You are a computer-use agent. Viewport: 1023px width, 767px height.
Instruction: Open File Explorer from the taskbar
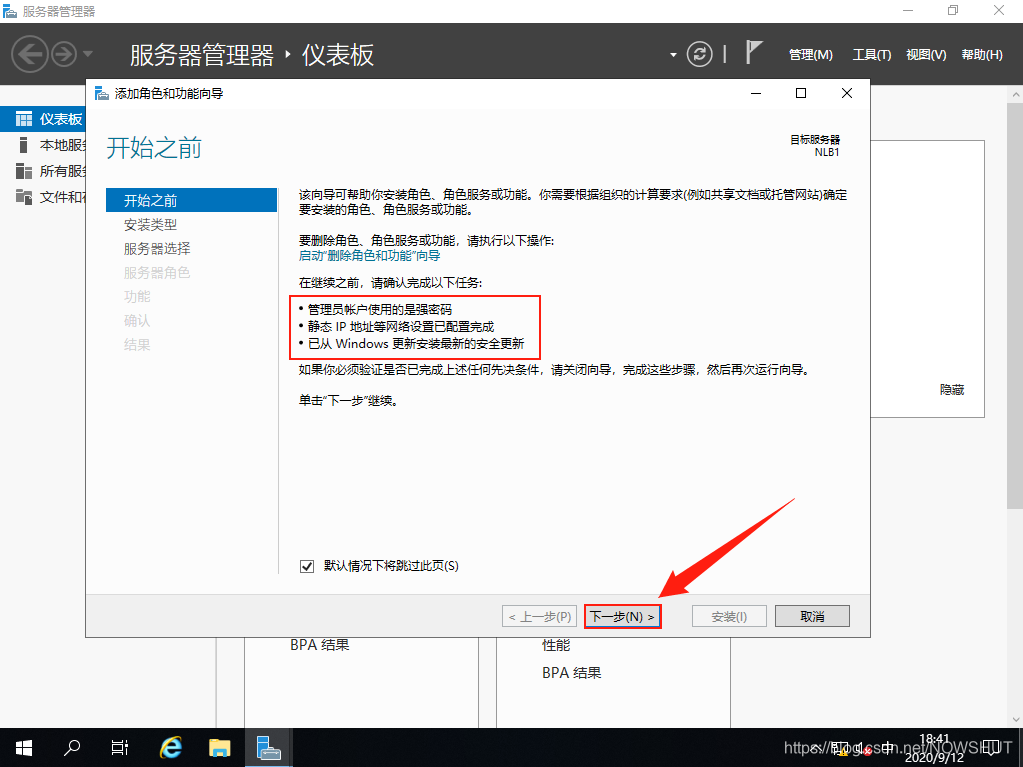coord(220,747)
